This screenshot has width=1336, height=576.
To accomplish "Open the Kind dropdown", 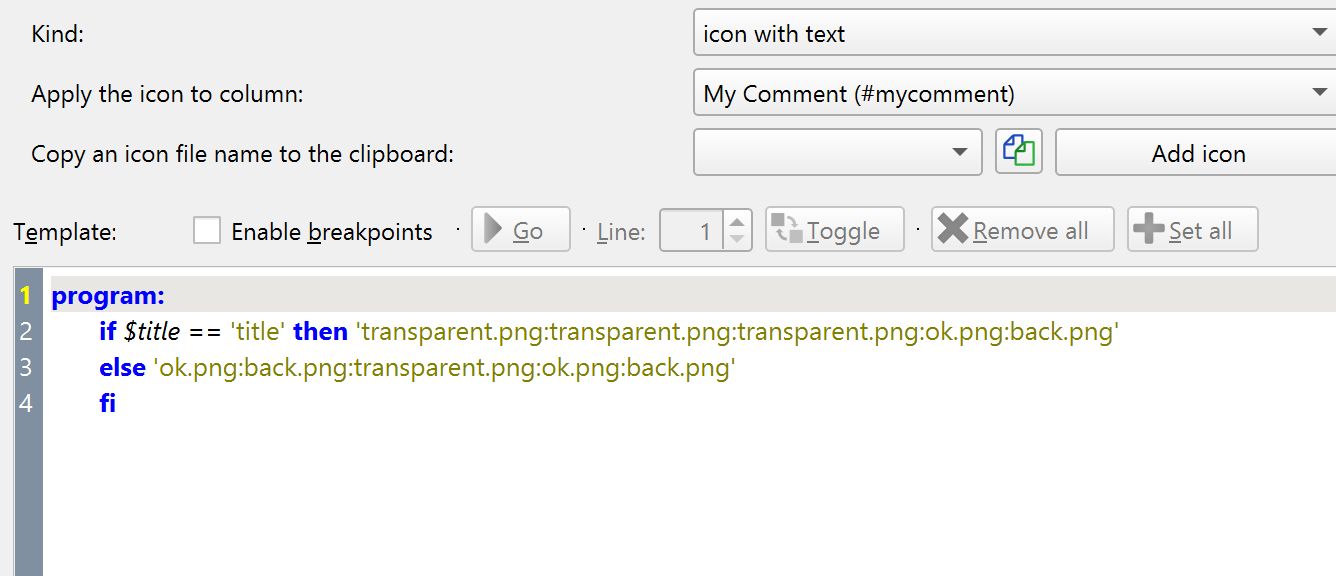I will coord(1014,34).
